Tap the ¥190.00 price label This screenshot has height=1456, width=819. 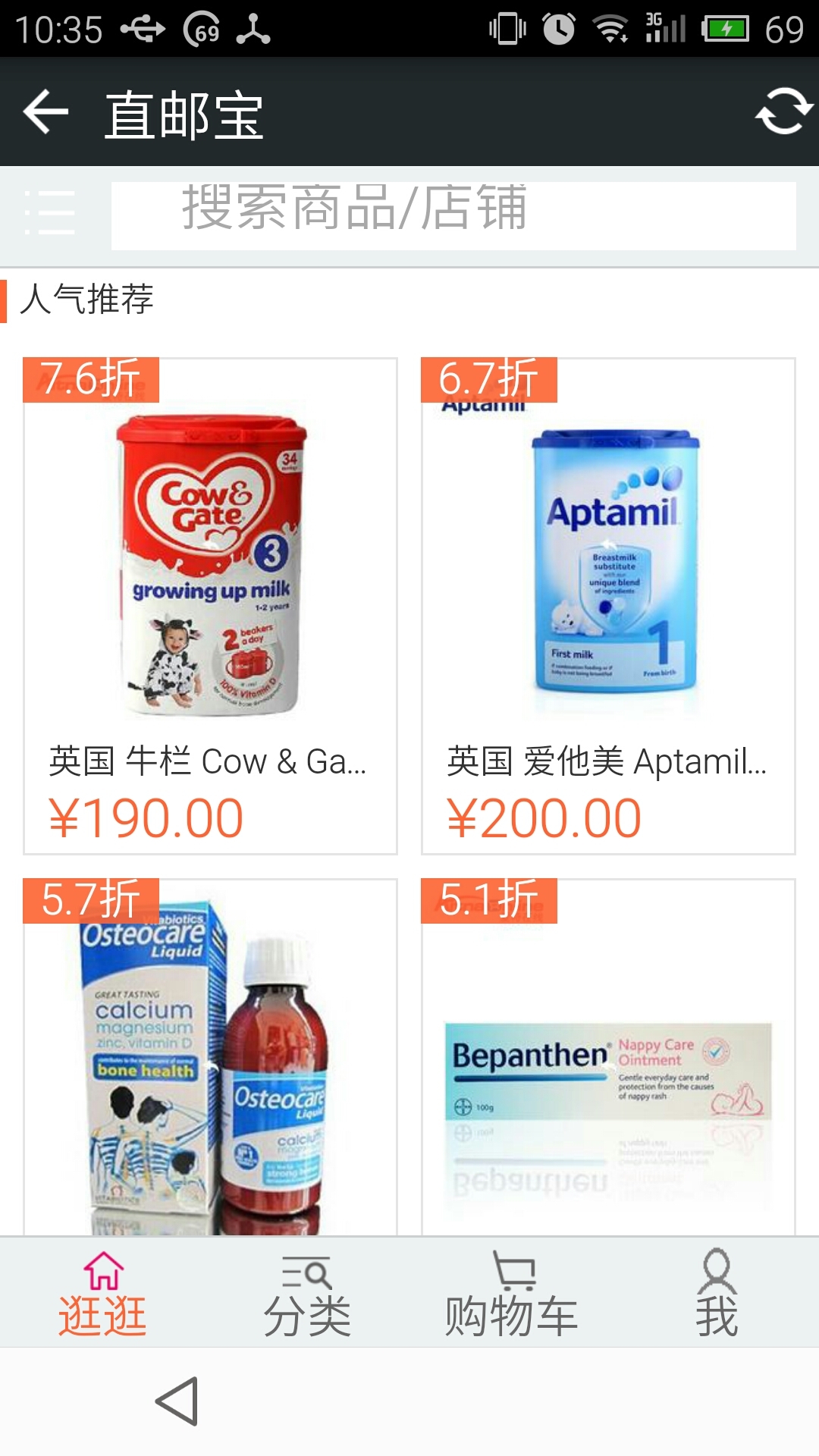(146, 819)
